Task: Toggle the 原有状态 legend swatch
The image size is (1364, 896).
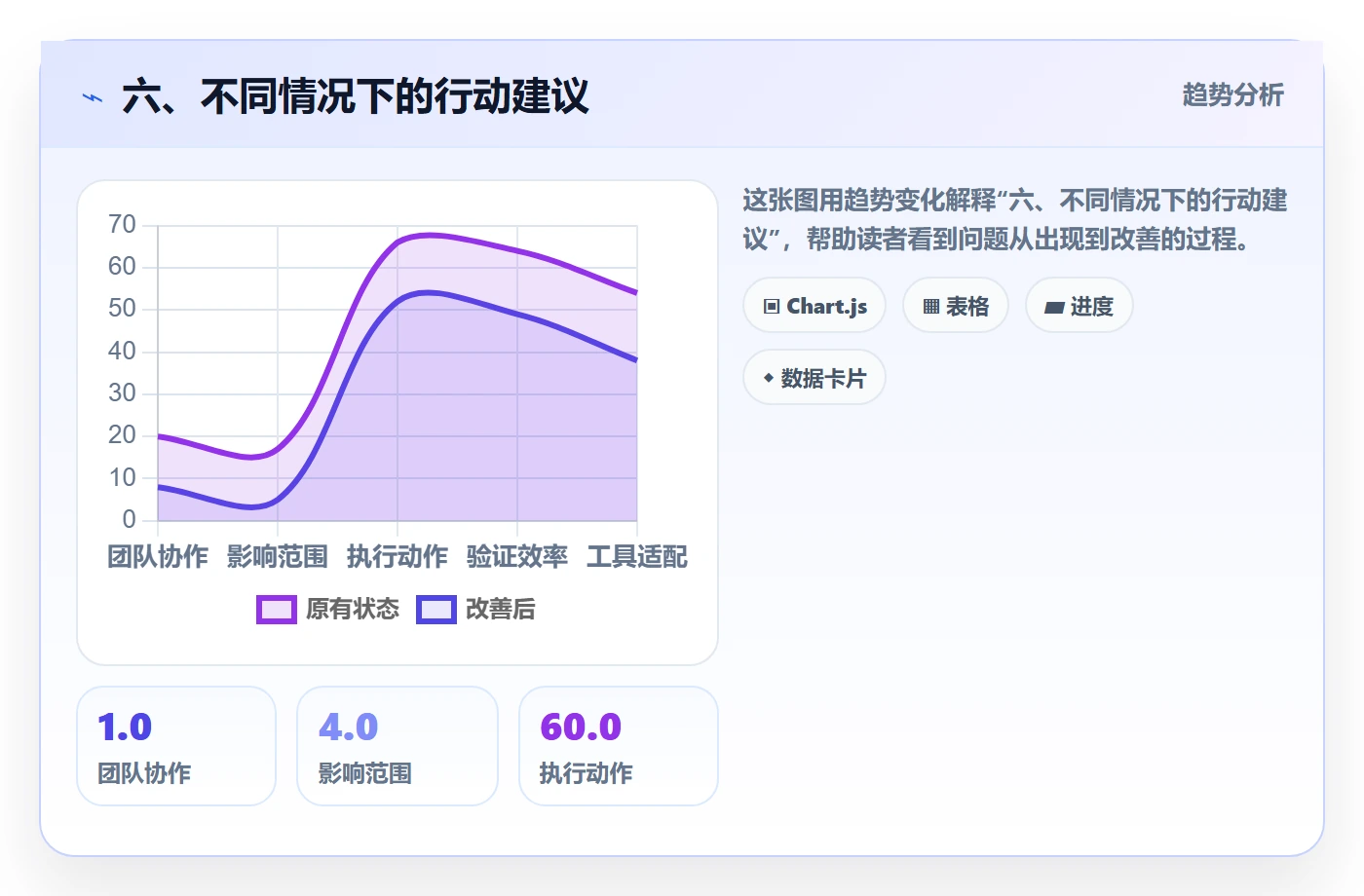Action: tap(277, 610)
